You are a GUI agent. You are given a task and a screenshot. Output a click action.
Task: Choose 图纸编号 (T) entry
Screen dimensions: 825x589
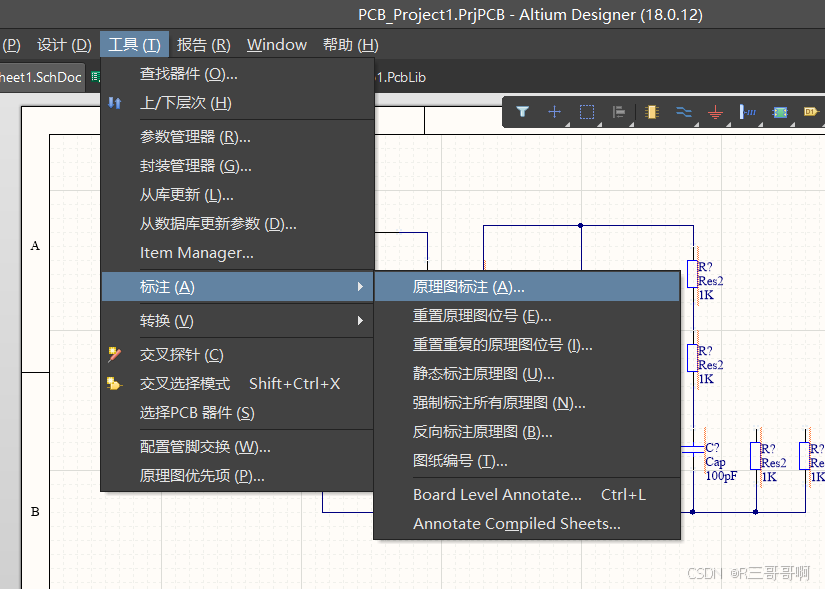[x=527, y=461]
